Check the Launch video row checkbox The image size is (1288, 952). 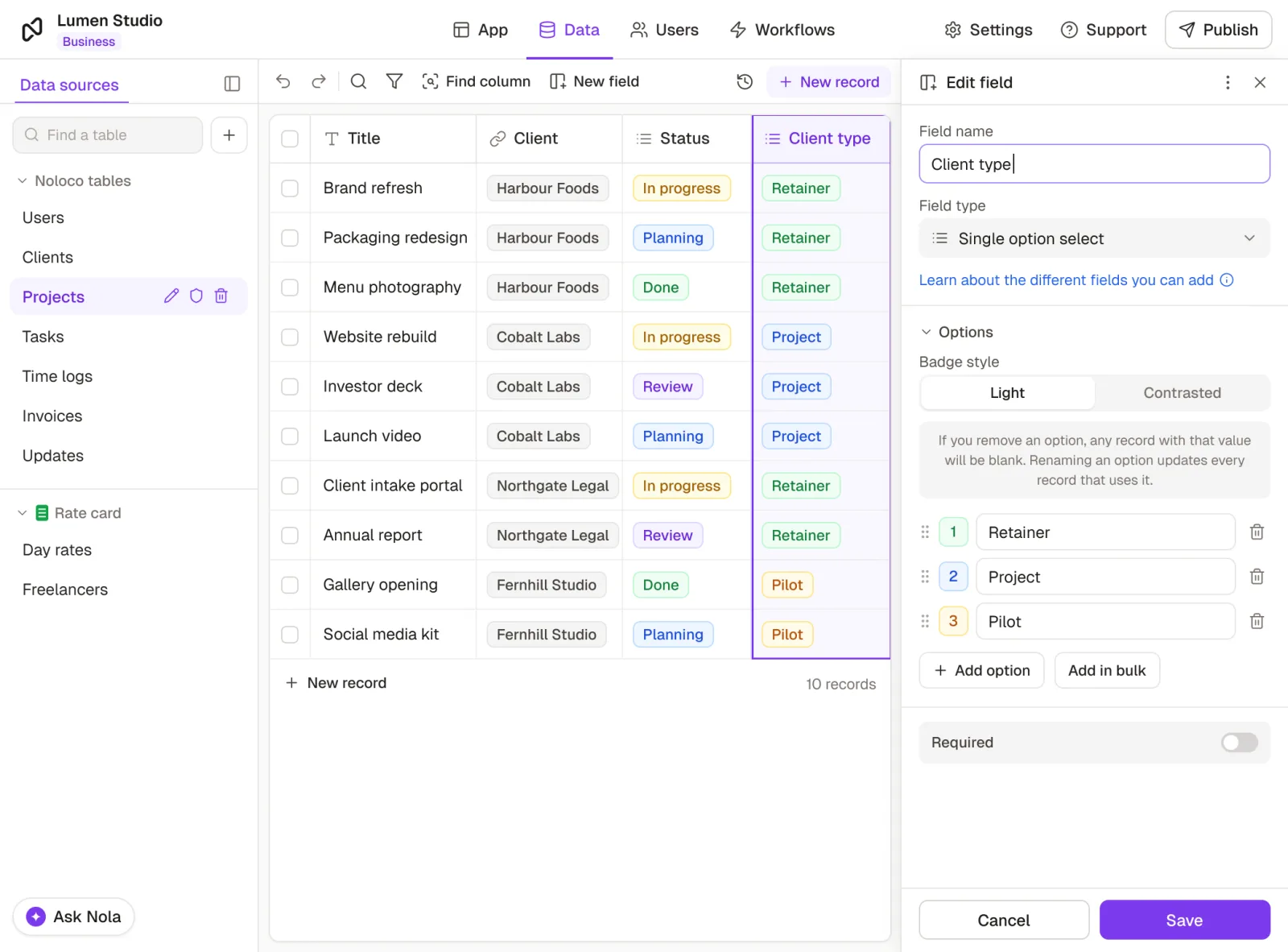point(290,436)
